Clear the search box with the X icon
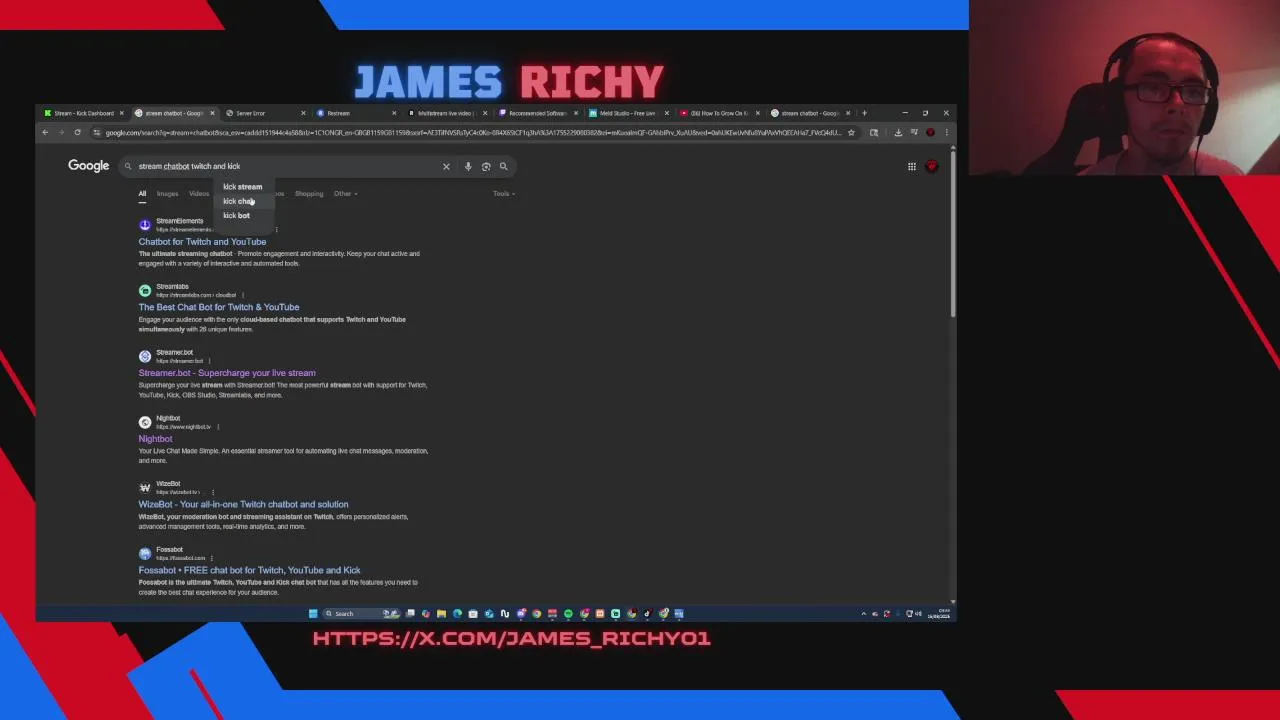The width and height of the screenshot is (1280, 720). pos(446,166)
